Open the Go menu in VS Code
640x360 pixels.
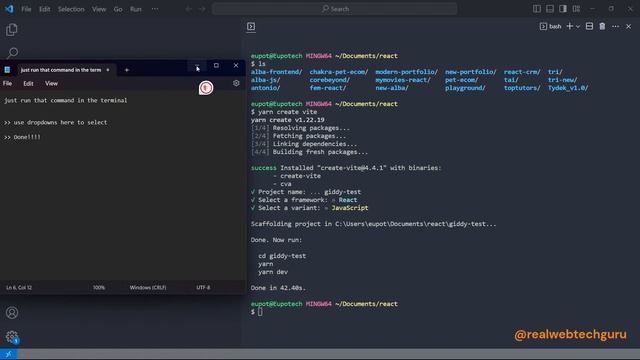coord(118,9)
